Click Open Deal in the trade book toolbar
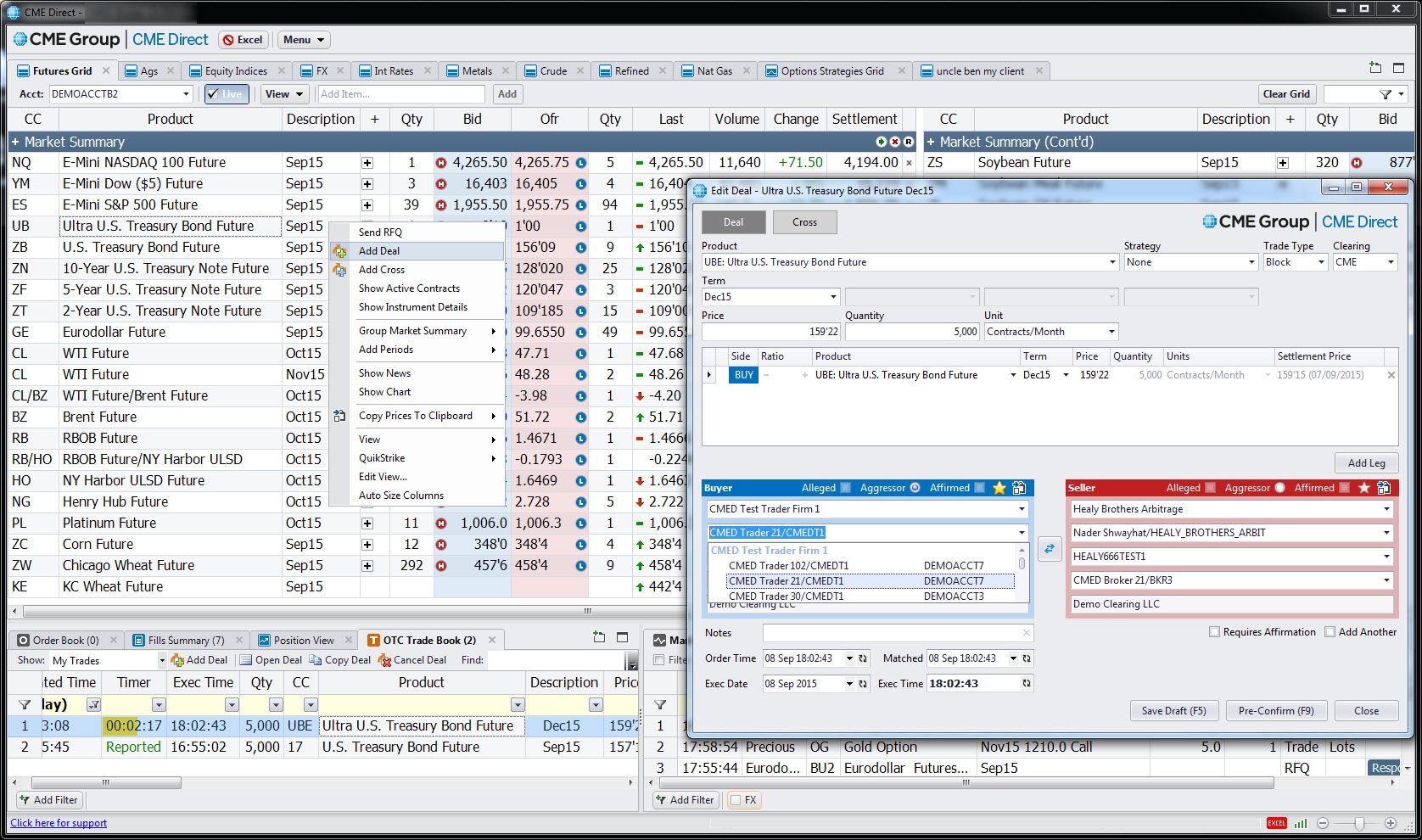The width and height of the screenshot is (1422, 840). 271,660
